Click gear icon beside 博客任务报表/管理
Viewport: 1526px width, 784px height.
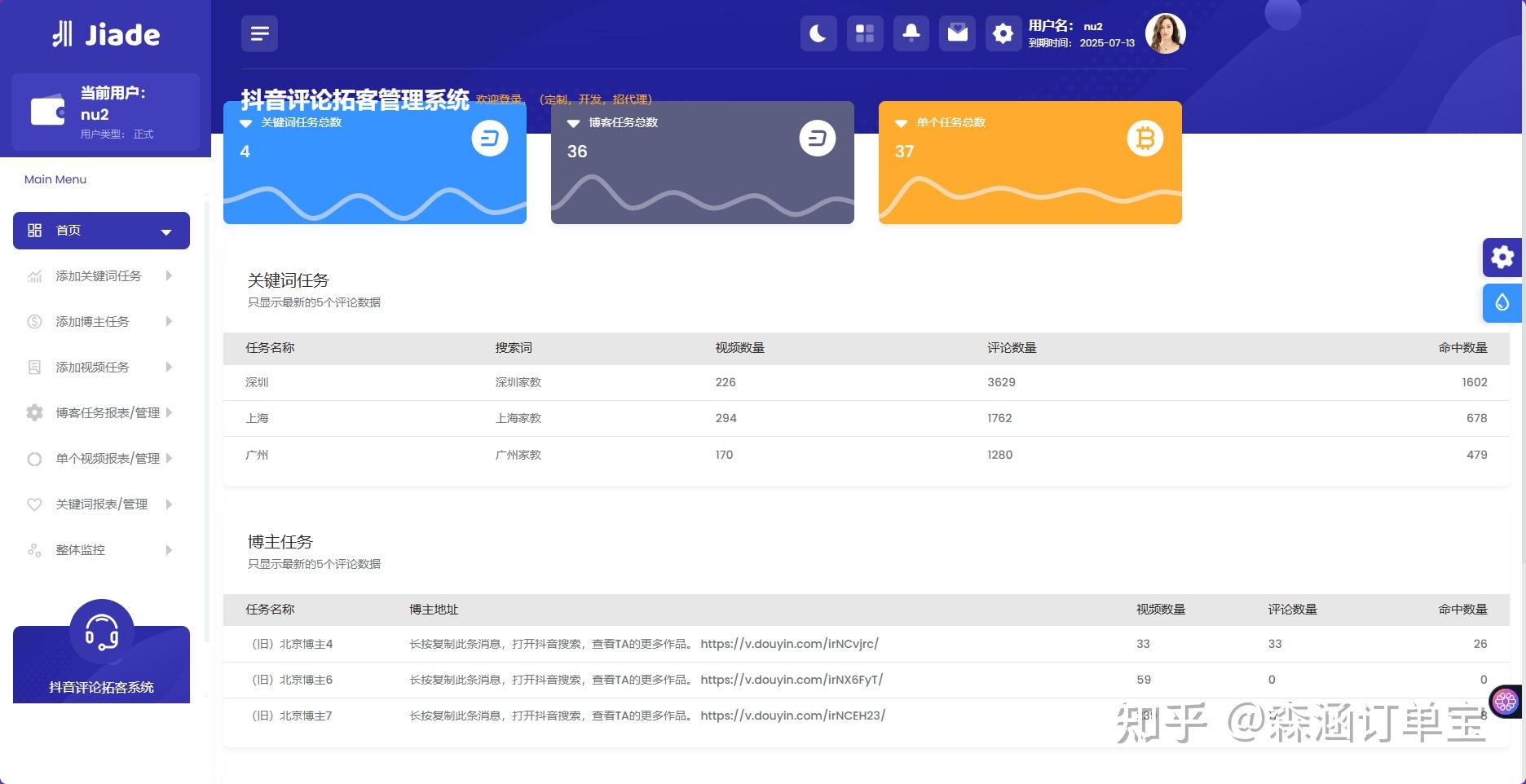pyautogui.click(x=34, y=412)
